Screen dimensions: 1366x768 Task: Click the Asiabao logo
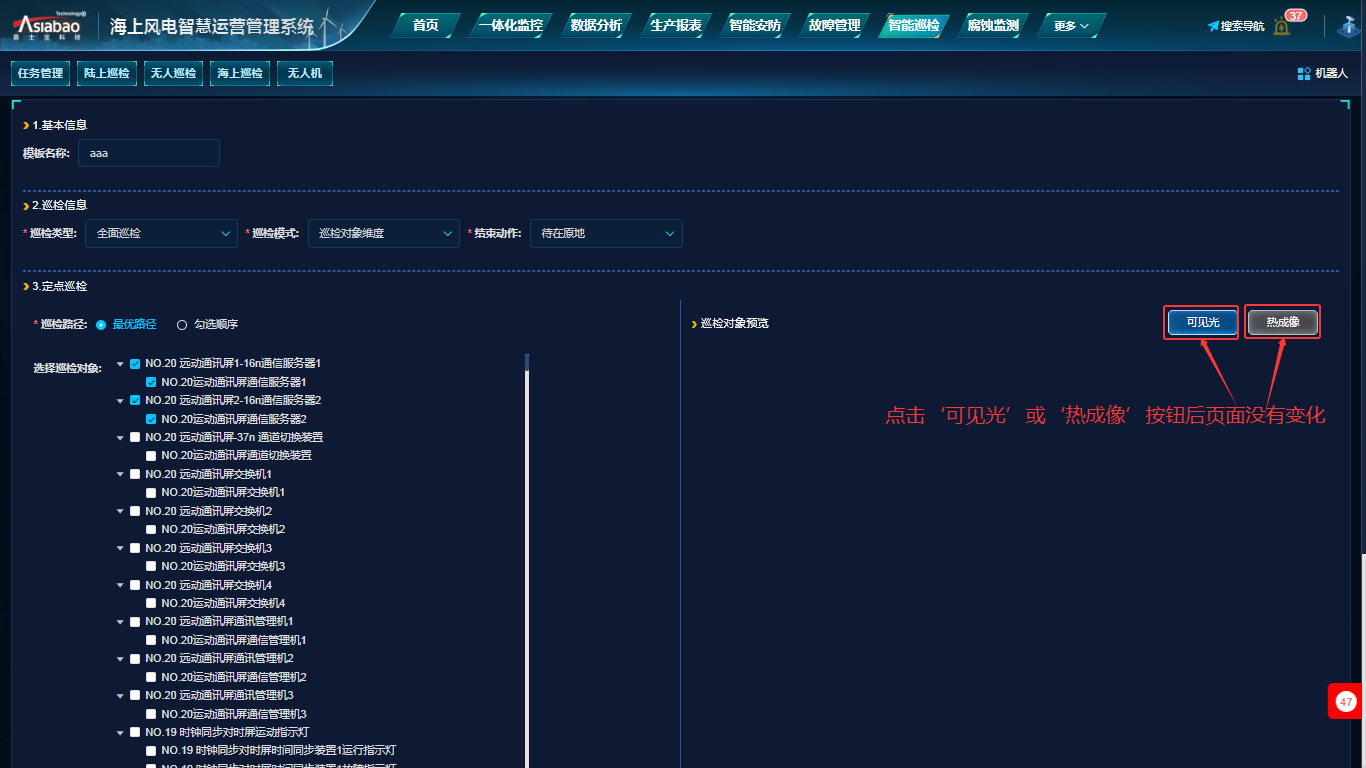pyautogui.click(x=48, y=26)
